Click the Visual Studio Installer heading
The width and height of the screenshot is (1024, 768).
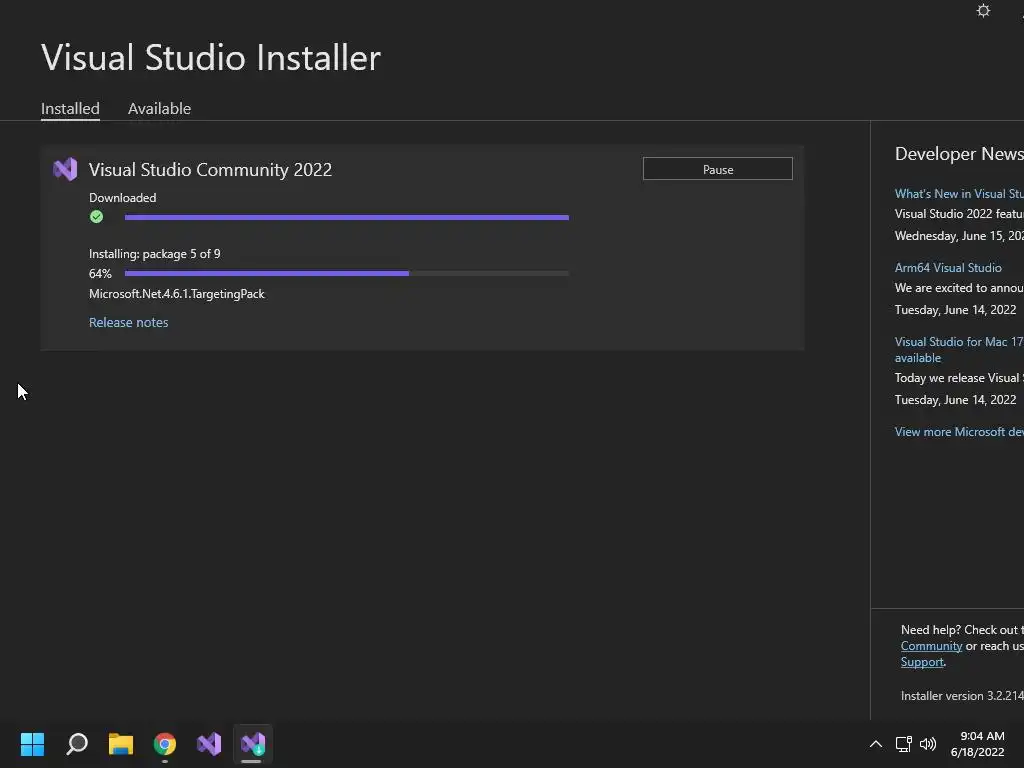(x=211, y=57)
